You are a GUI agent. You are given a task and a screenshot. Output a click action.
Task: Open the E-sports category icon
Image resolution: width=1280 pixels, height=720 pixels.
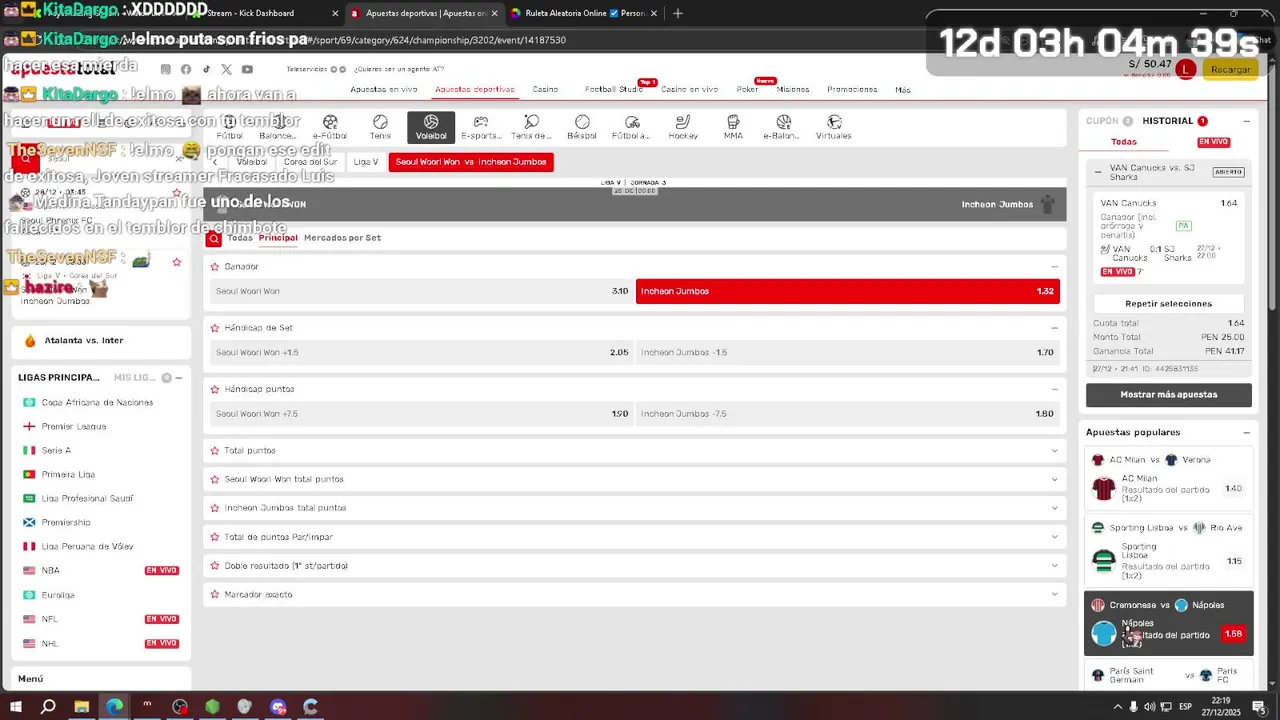click(481, 127)
